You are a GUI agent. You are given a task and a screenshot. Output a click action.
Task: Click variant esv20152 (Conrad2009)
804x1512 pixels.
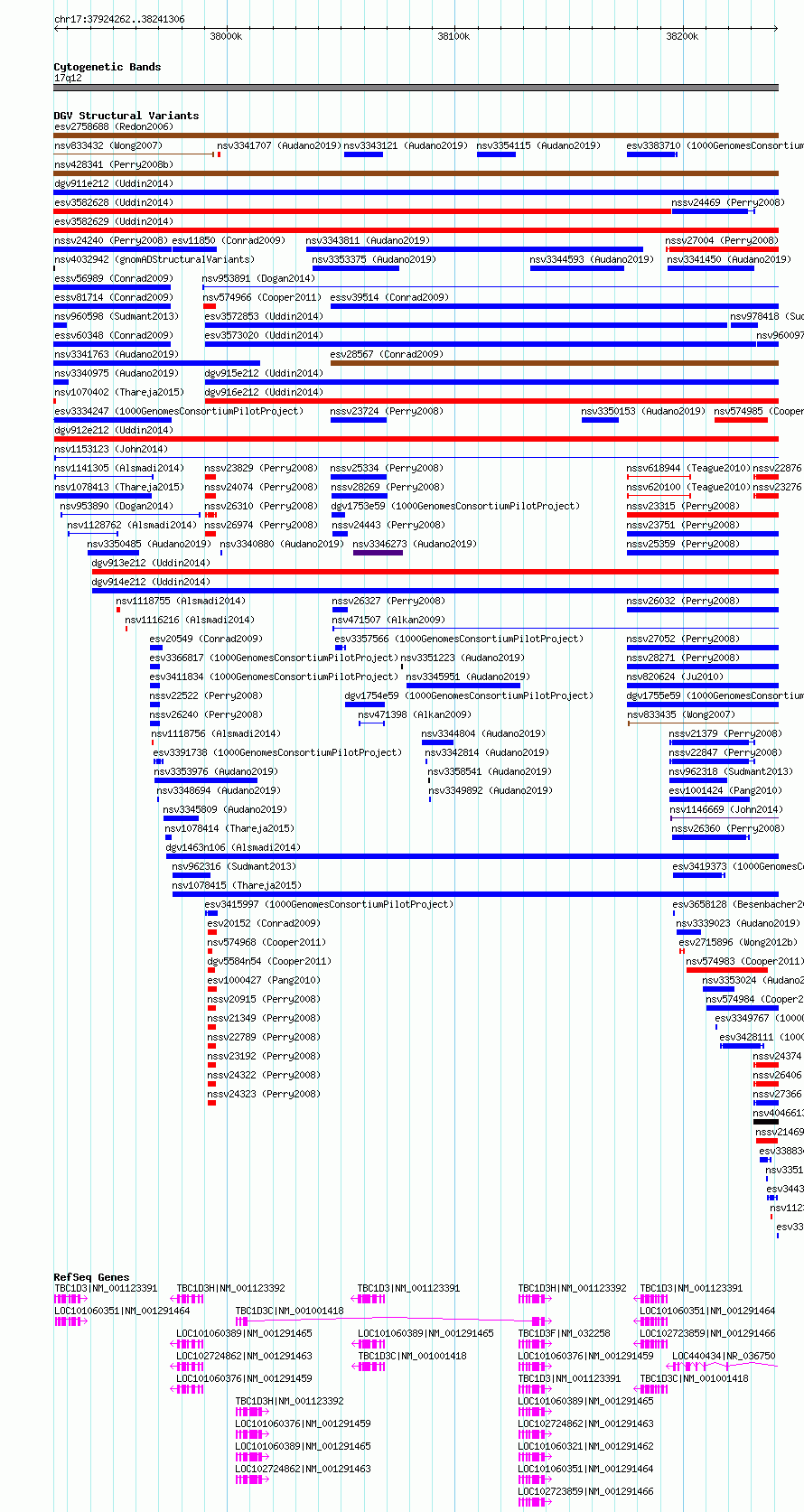point(264,923)
